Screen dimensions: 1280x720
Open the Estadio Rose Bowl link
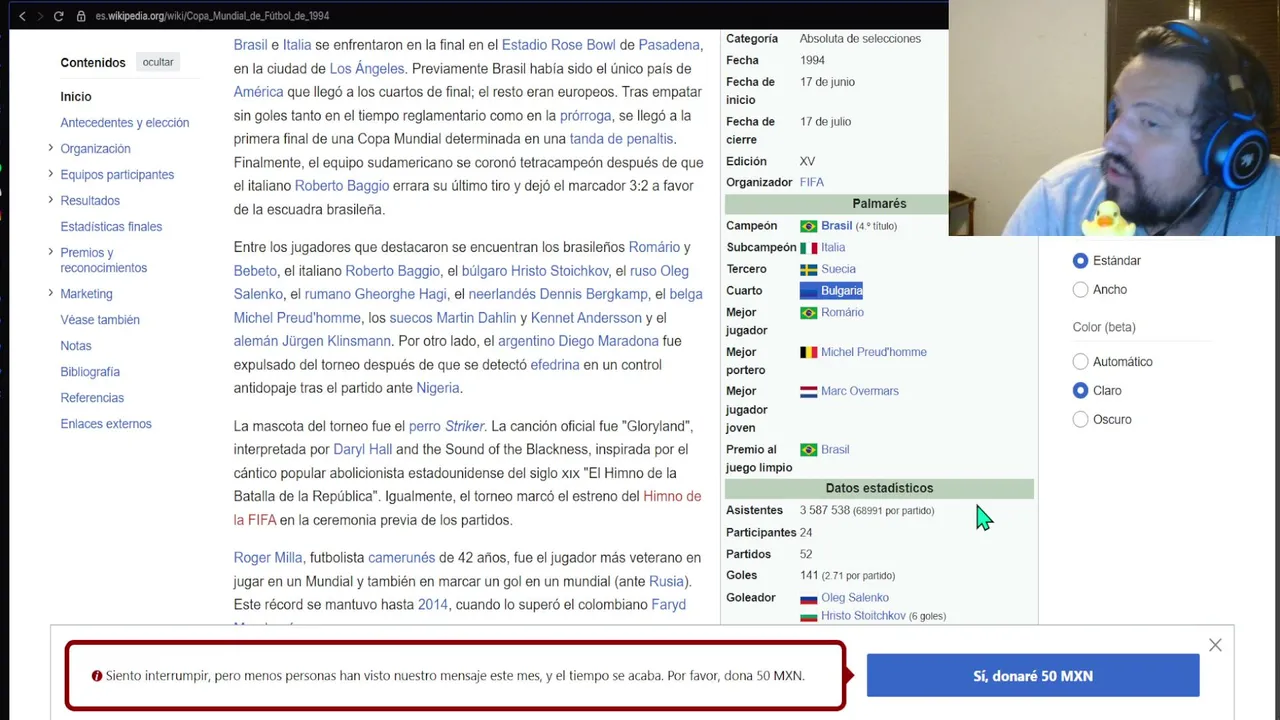(x=559, y=45)
